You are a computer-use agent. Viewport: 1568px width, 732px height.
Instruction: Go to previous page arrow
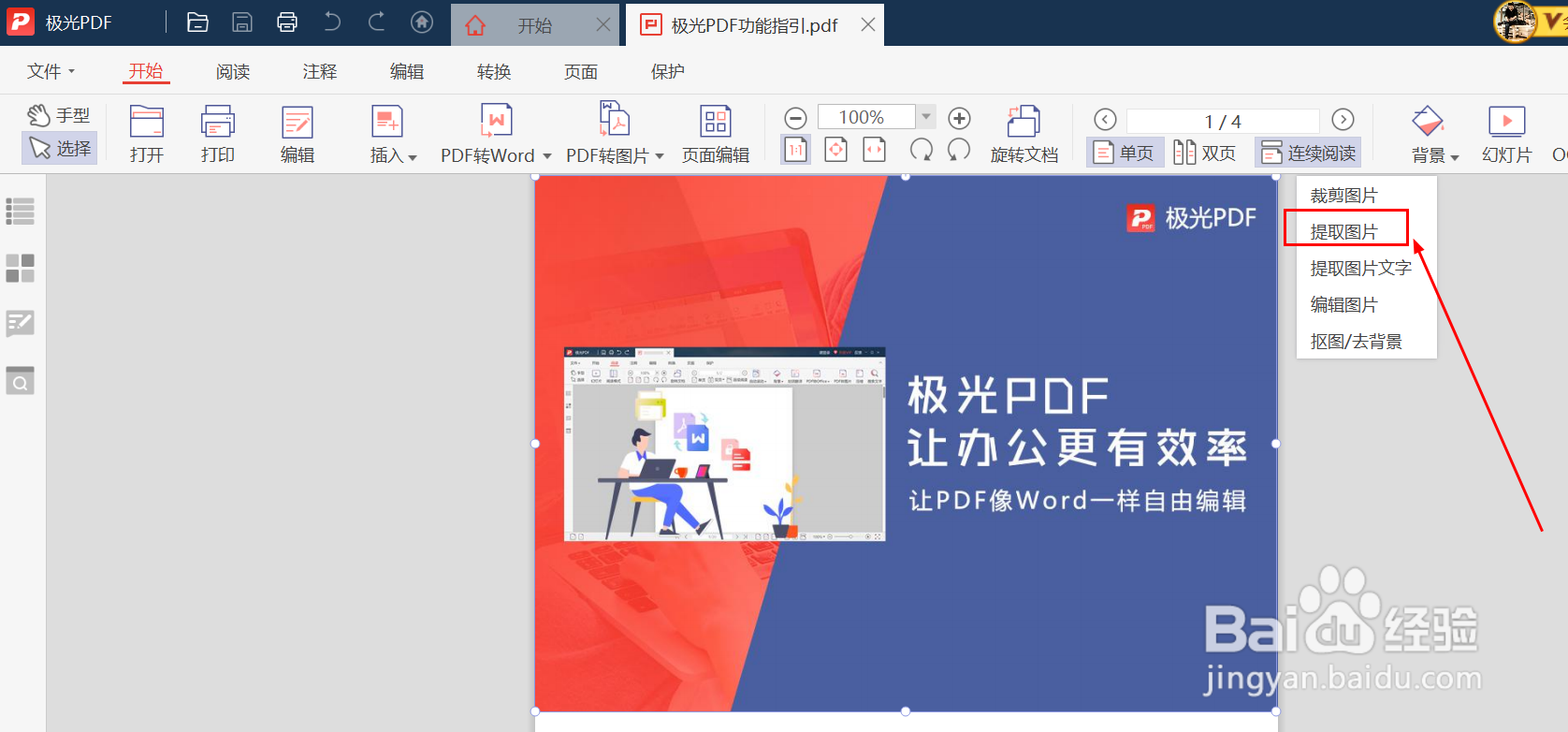pyautogui.click(x=1105, y=119)
